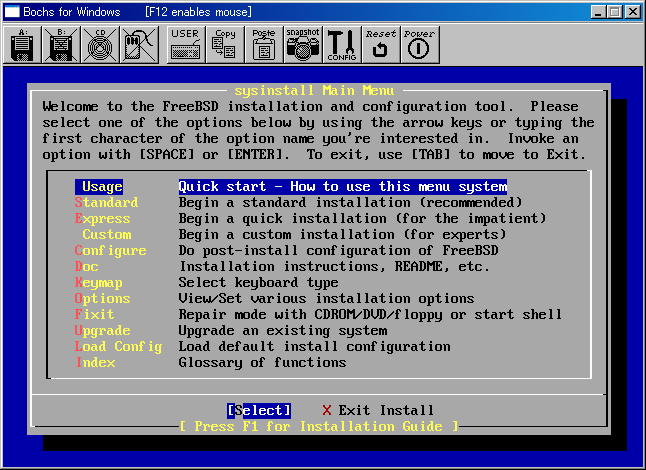Click the Bochs window title icon
This screenshot has width=646, height=470.
click(12, 12)
